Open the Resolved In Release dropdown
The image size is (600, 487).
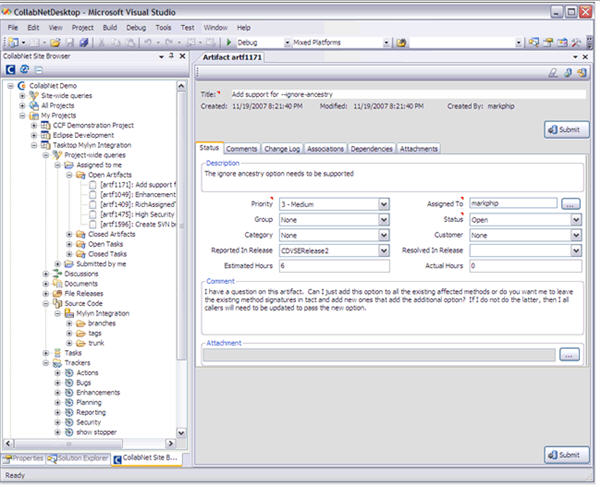click(x=576, y=251)
